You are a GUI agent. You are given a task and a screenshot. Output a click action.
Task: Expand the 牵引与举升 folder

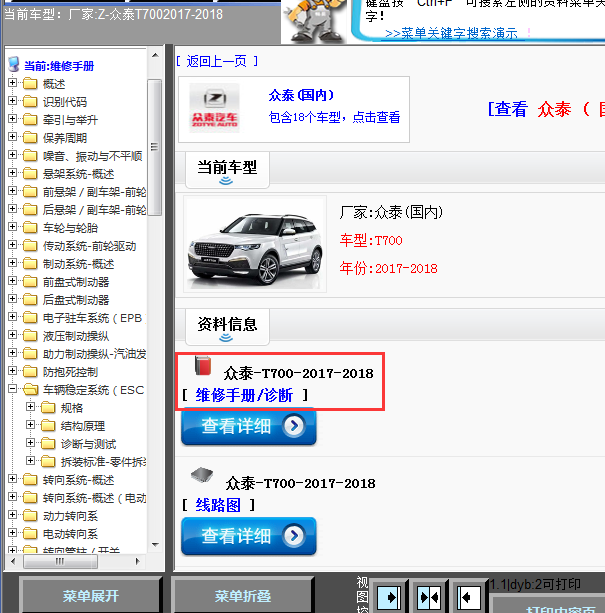[x=12, y=119]
